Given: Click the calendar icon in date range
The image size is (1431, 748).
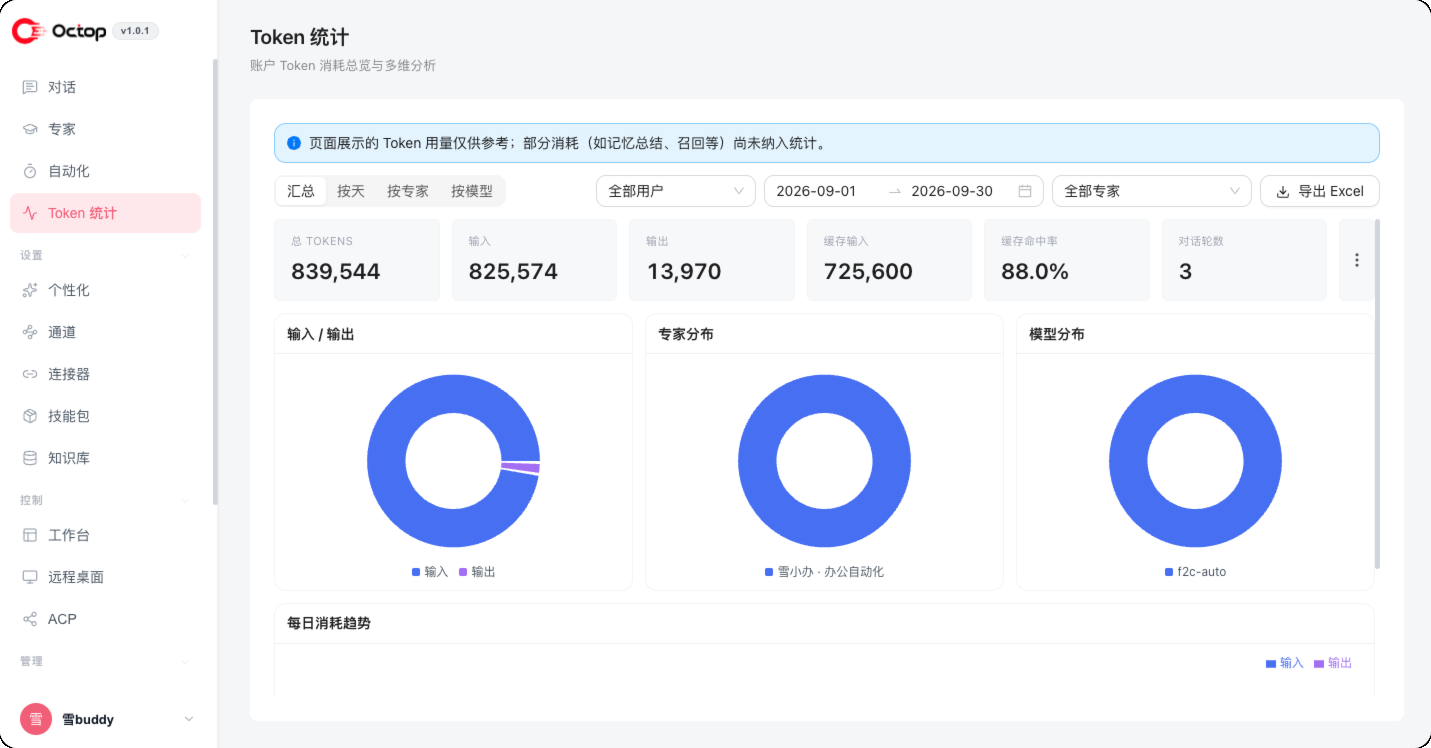Looking at the screenshot, I should (1025, 191).
